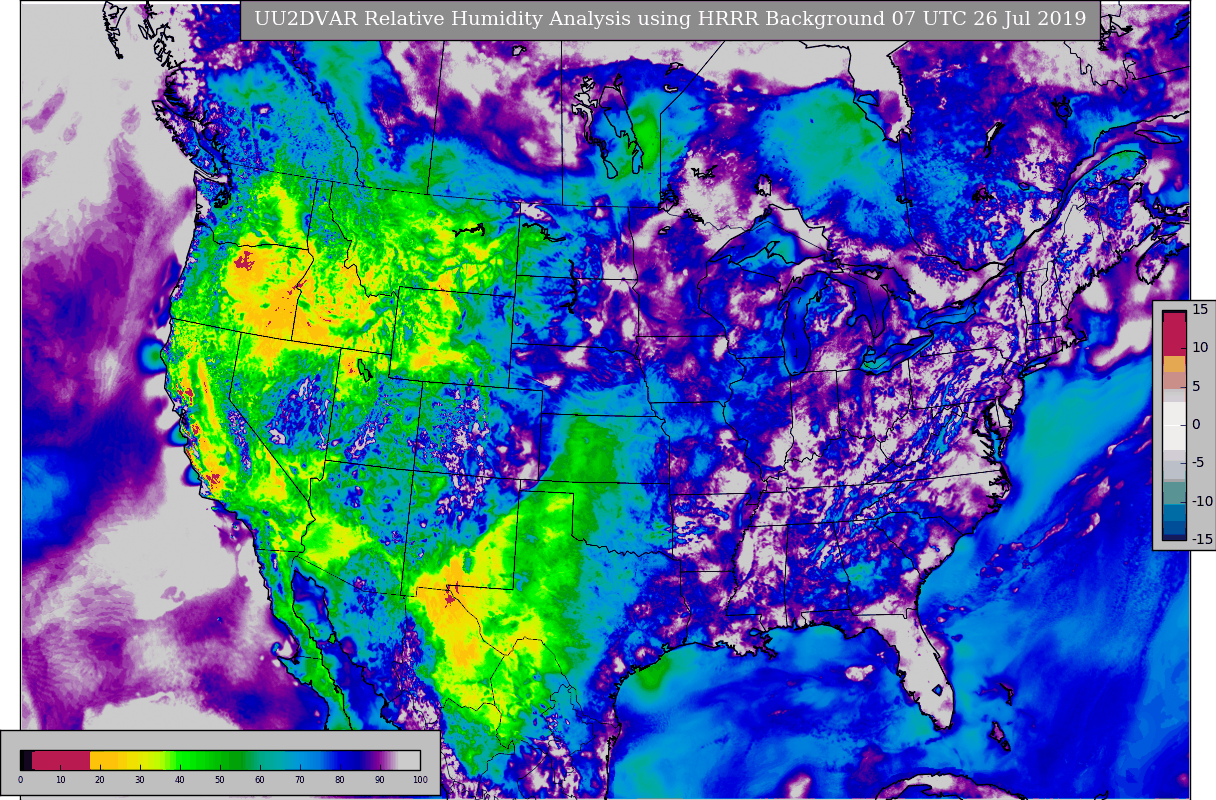Click the "20" label on the horizontal colorbar
This screenshot has height=800, width=1216.
(99, 780)
